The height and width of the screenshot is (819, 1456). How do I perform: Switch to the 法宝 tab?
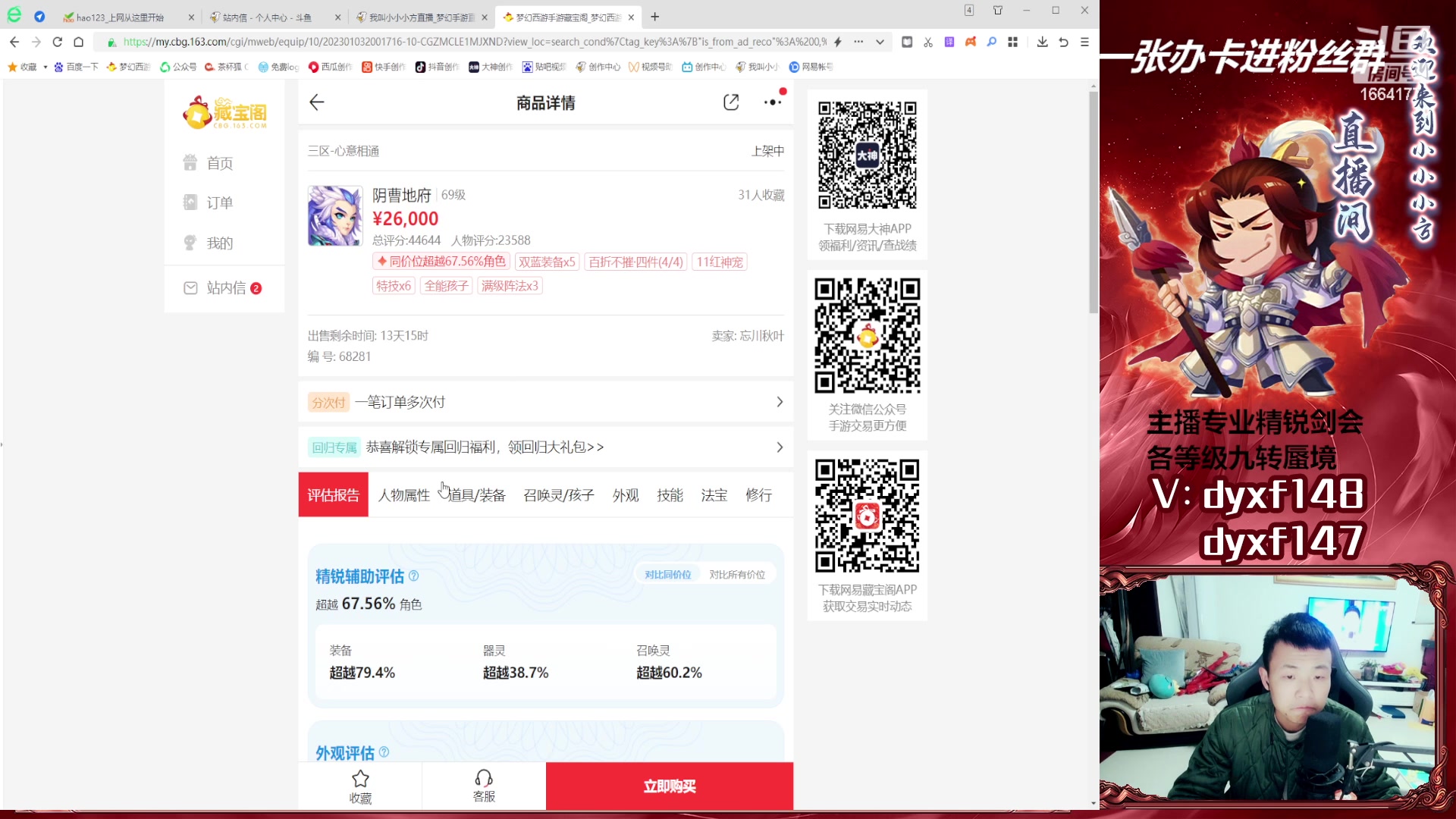[714, 495]
